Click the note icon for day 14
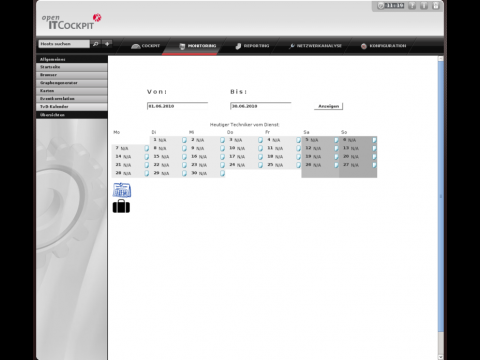The width and height of the screenshot is (480, 360). 146,157
